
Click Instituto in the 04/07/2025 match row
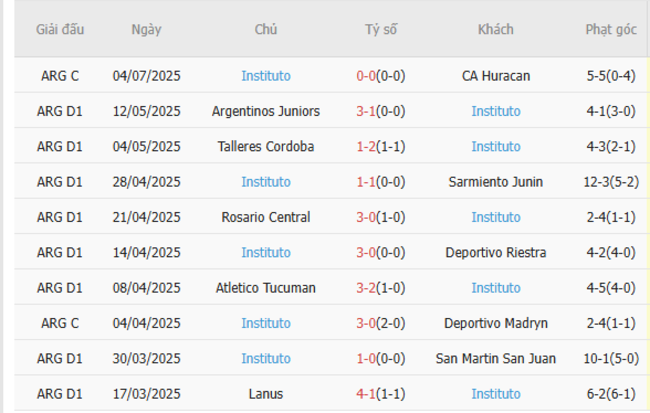[266, 75]
